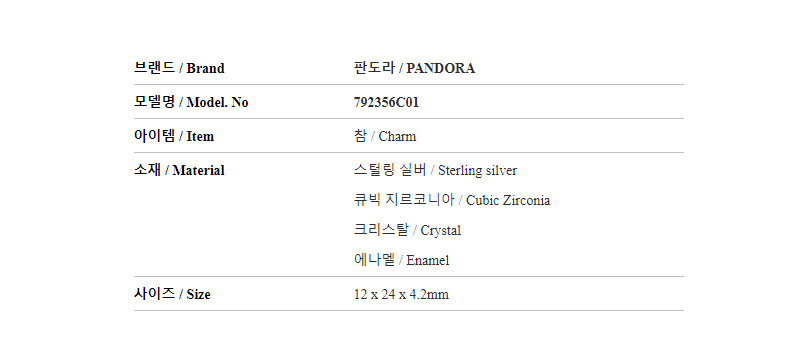This screenshot has height=364, width=800.
Task: Click the Korean text 큐빅 지르코니아
Action: 404,200
